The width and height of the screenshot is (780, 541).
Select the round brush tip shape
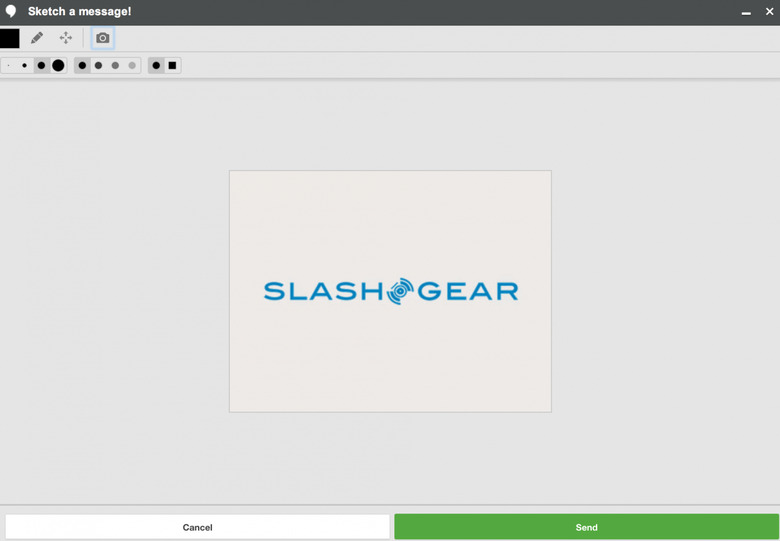point(156,66)
